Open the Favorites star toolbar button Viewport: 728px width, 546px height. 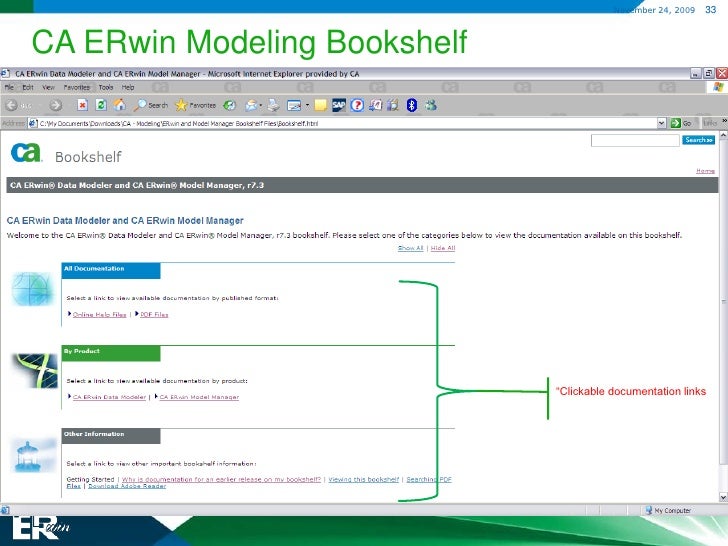pyautogui.click(x=195, y=105)
